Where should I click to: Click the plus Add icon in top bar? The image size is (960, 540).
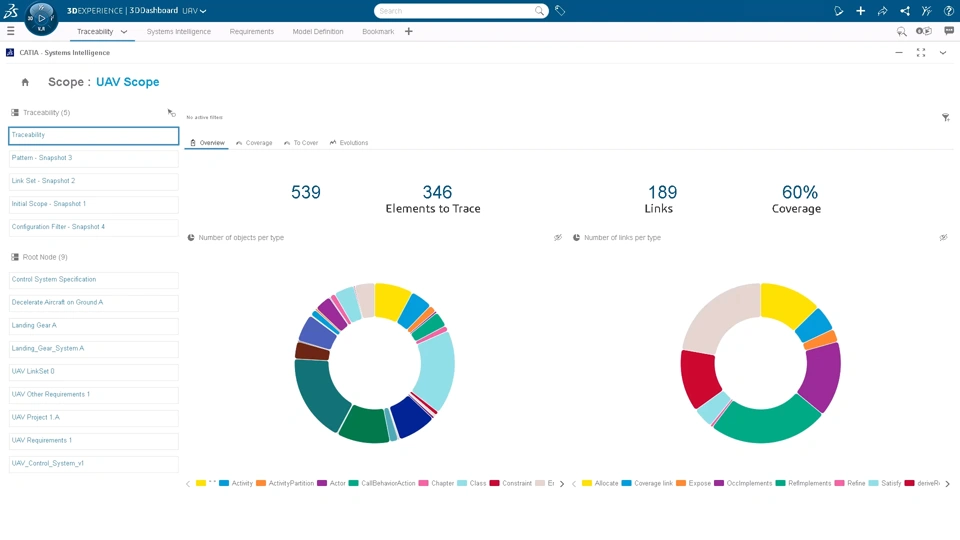tap(860, 10)
